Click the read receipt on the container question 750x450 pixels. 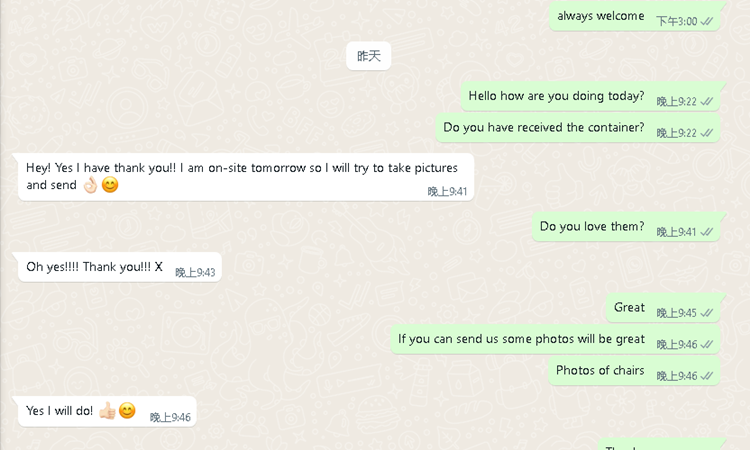point(707,133)
